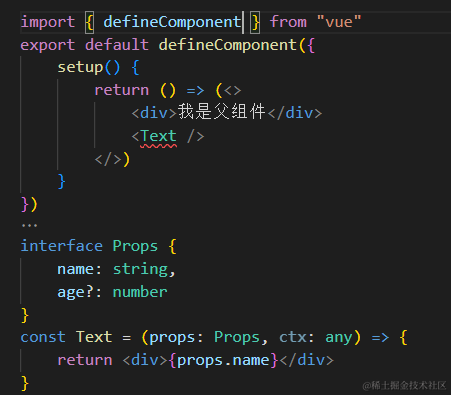The height and width of the screenshot is (395, 451).
Task: Click the 'string' type annotation
Action: (x=140, y=269)
